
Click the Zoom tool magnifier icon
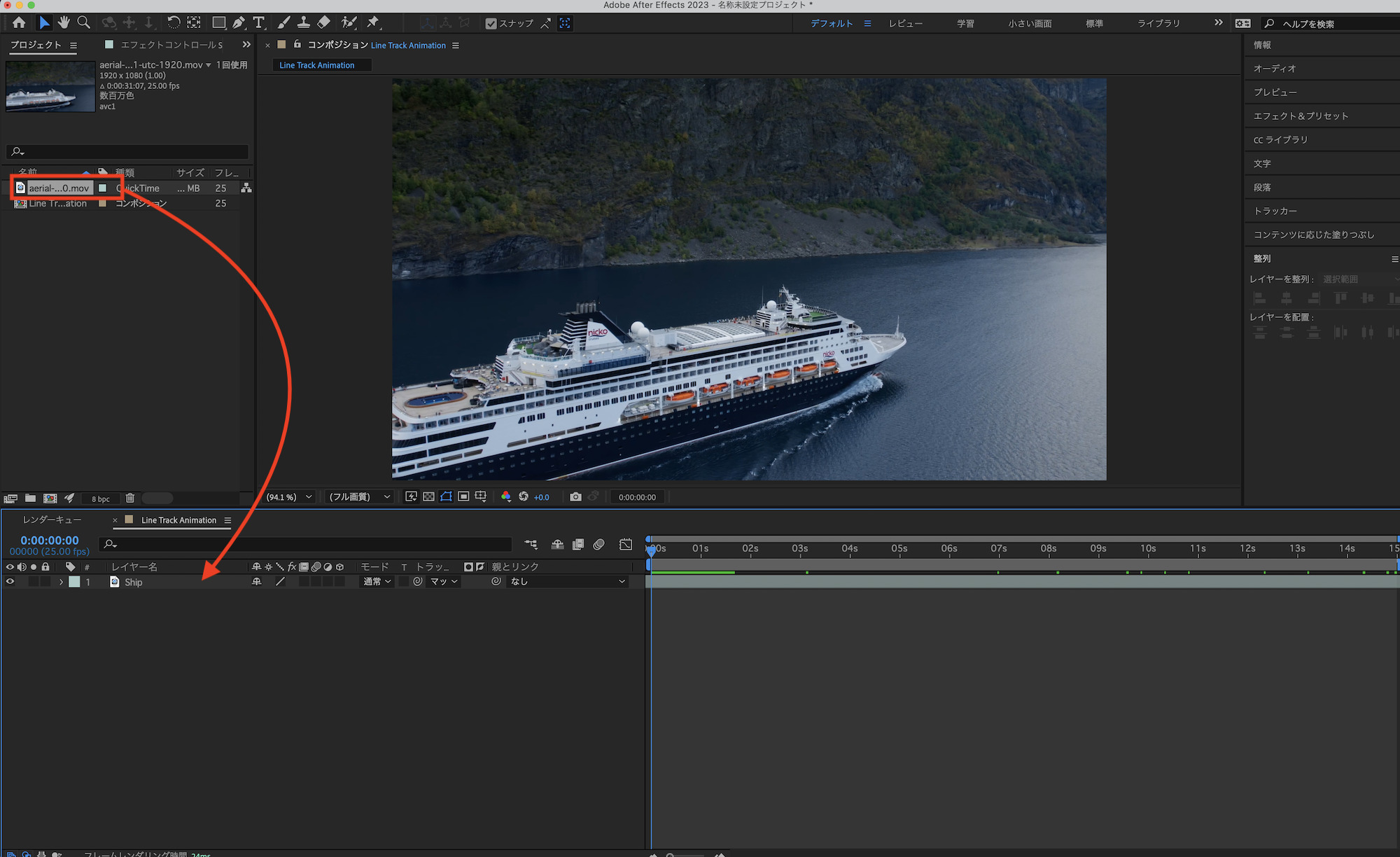[x=84, y=23]
